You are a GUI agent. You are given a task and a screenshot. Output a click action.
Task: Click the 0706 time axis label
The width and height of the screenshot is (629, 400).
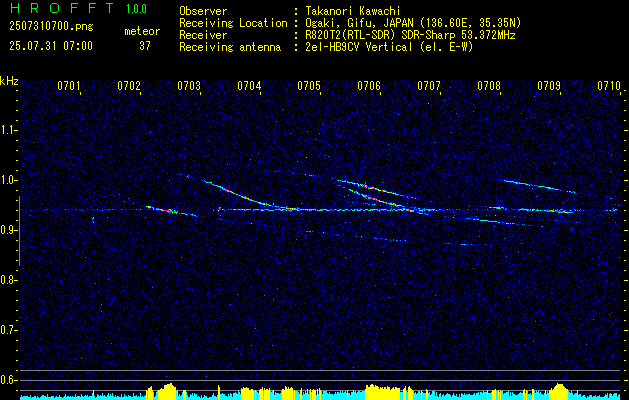pyautogui.click(x=369, y=85)
